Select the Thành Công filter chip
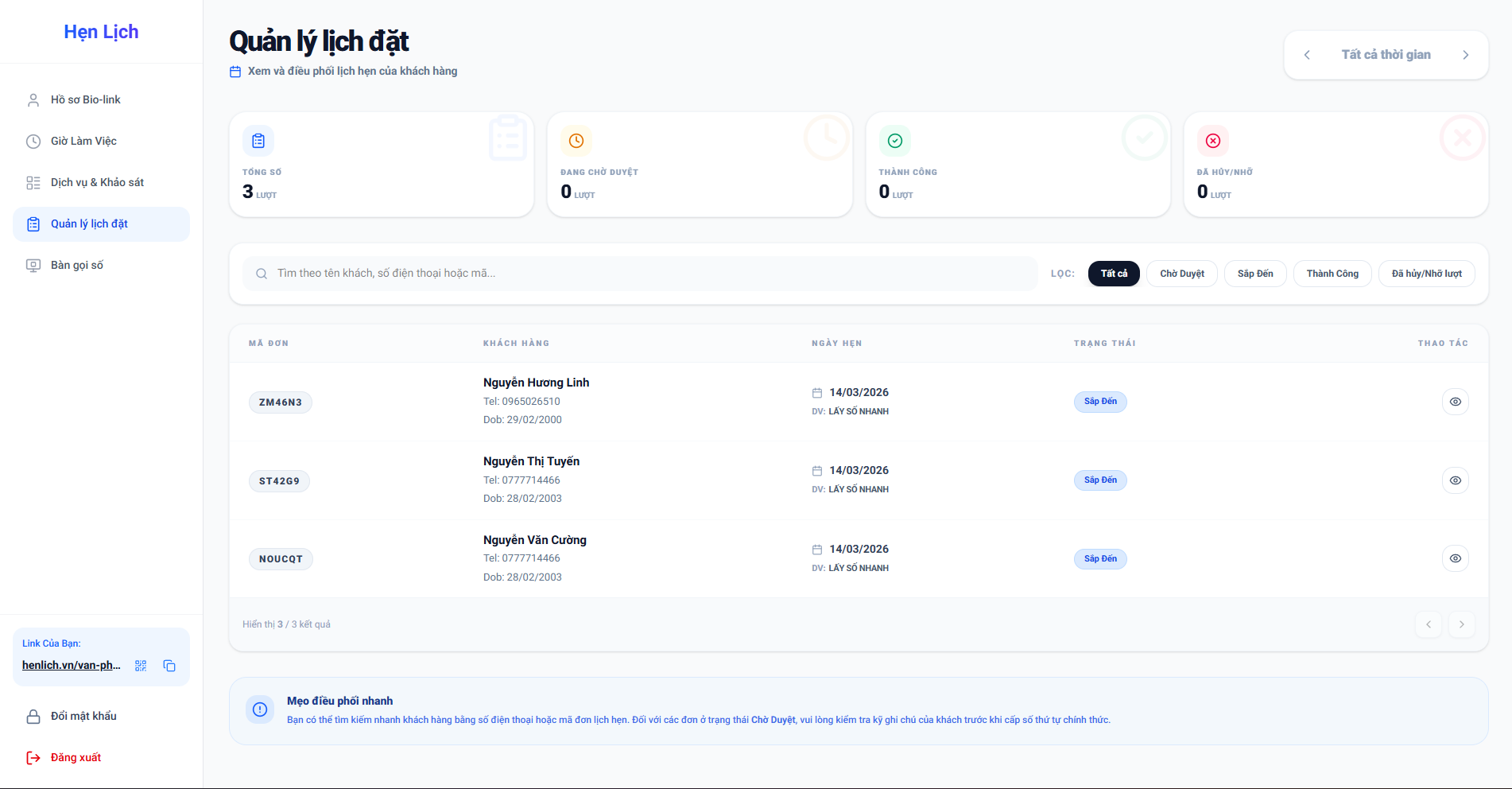Viewport: 1512px width, 789px height. pyautogui.click(x=1332, y=274)
